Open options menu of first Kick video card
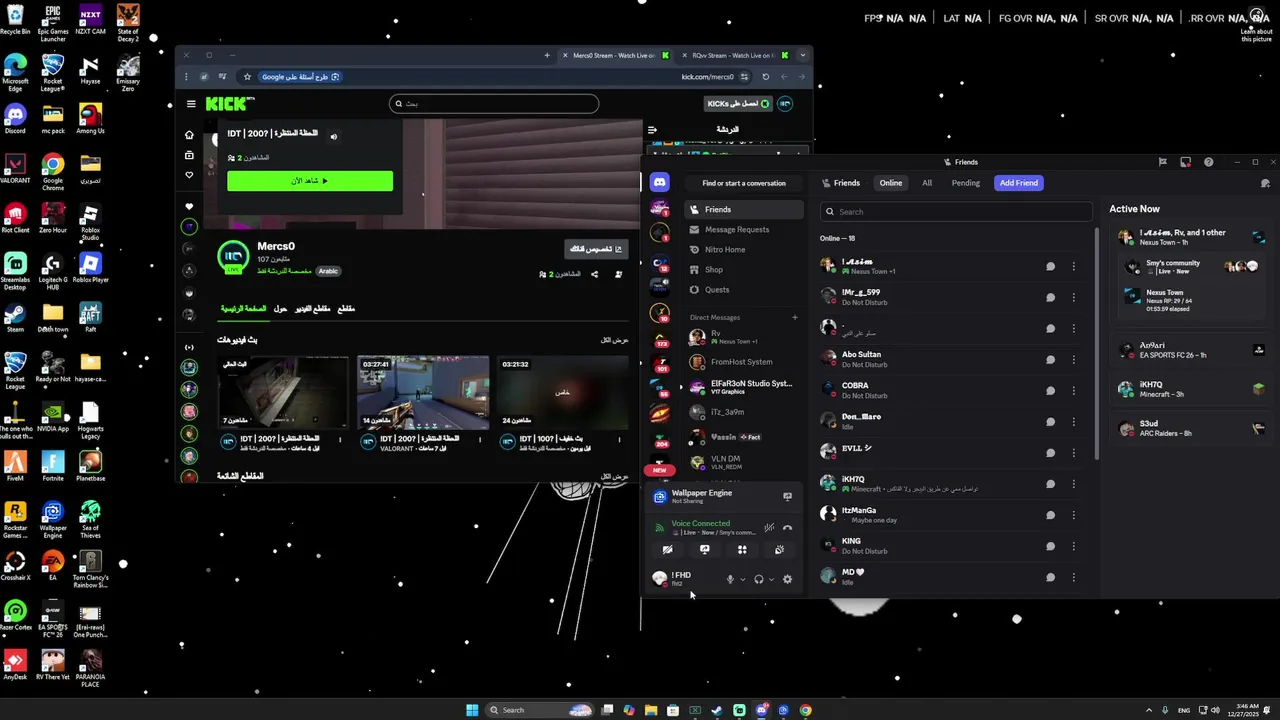 coord(340,439)
